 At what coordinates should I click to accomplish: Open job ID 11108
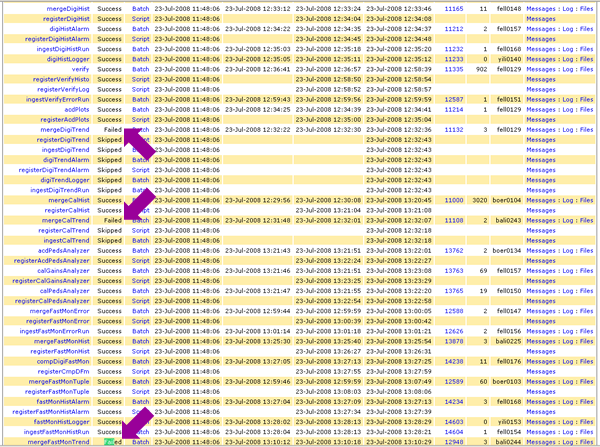click(454, 220)
